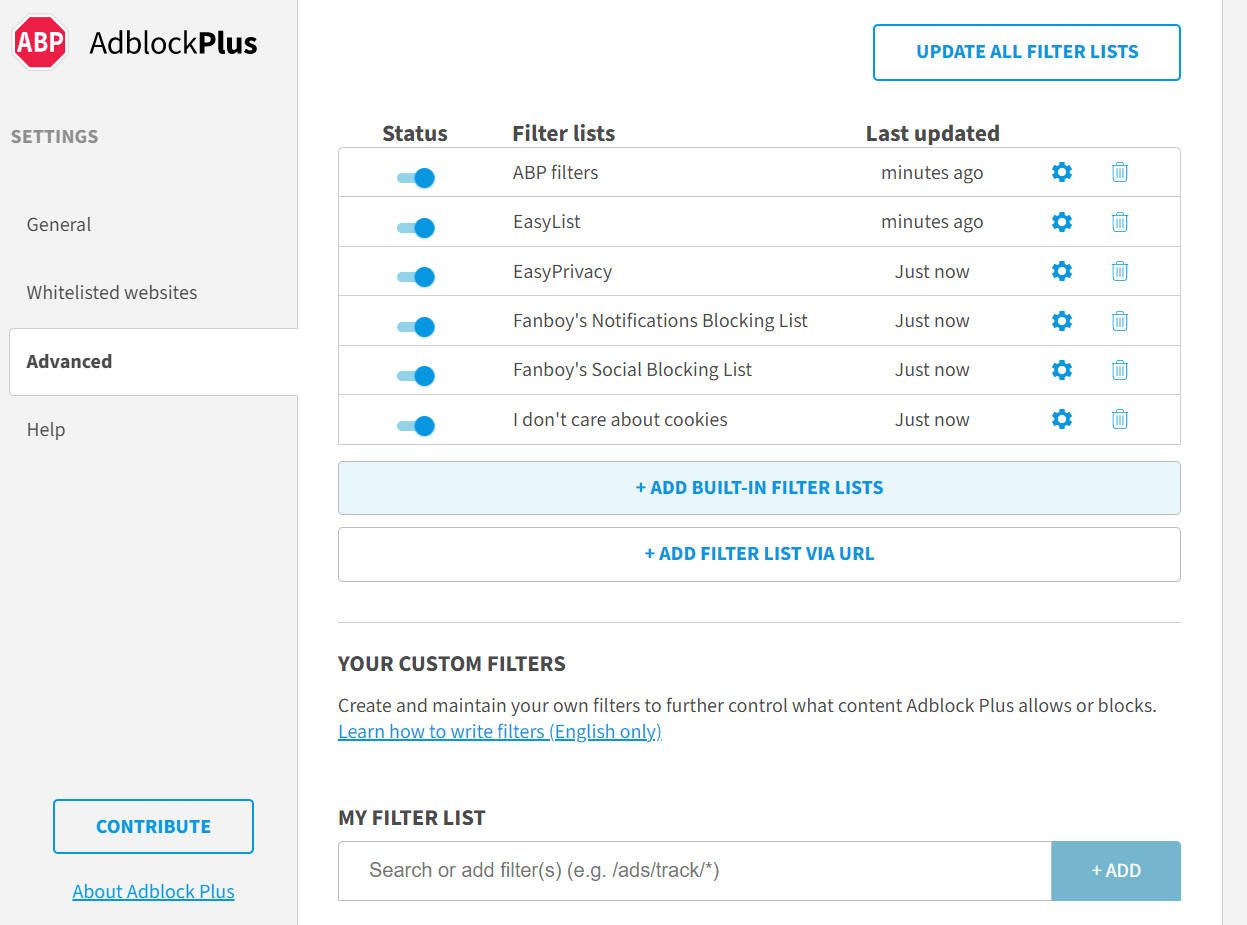This screenshot has width=1247, height=925.
Task: Open gear for Fanboy's Notifications Blocking List
Action: pyautogui.click(x=1061, y=320)
